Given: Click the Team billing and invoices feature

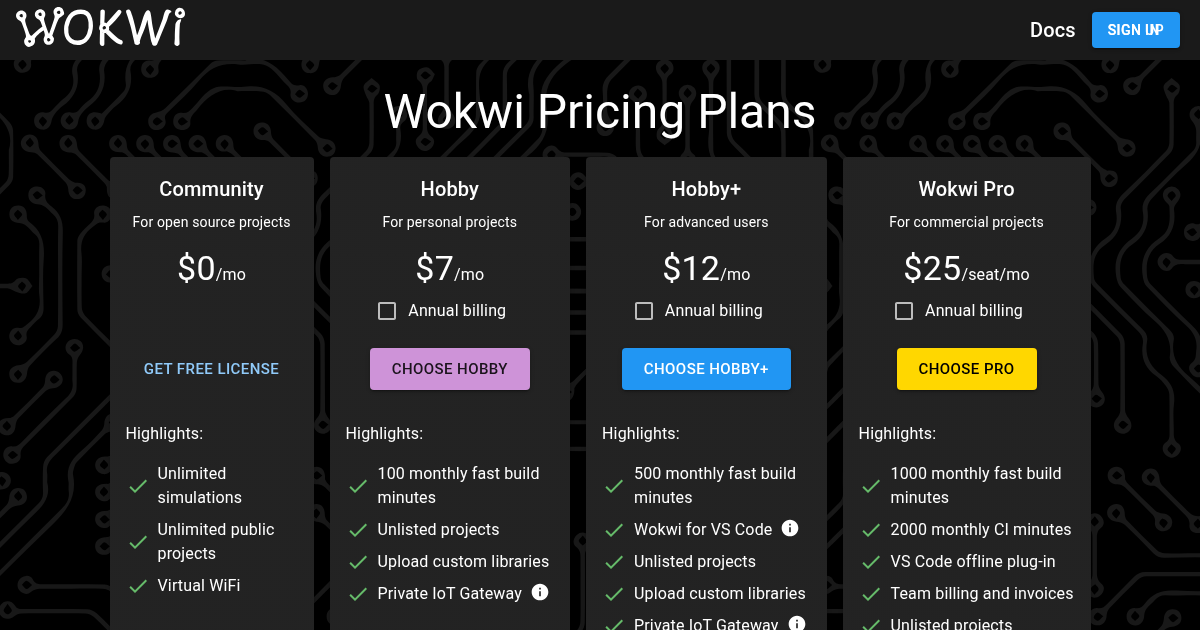Looking at the screenshot, I should [x=982, y=594].
